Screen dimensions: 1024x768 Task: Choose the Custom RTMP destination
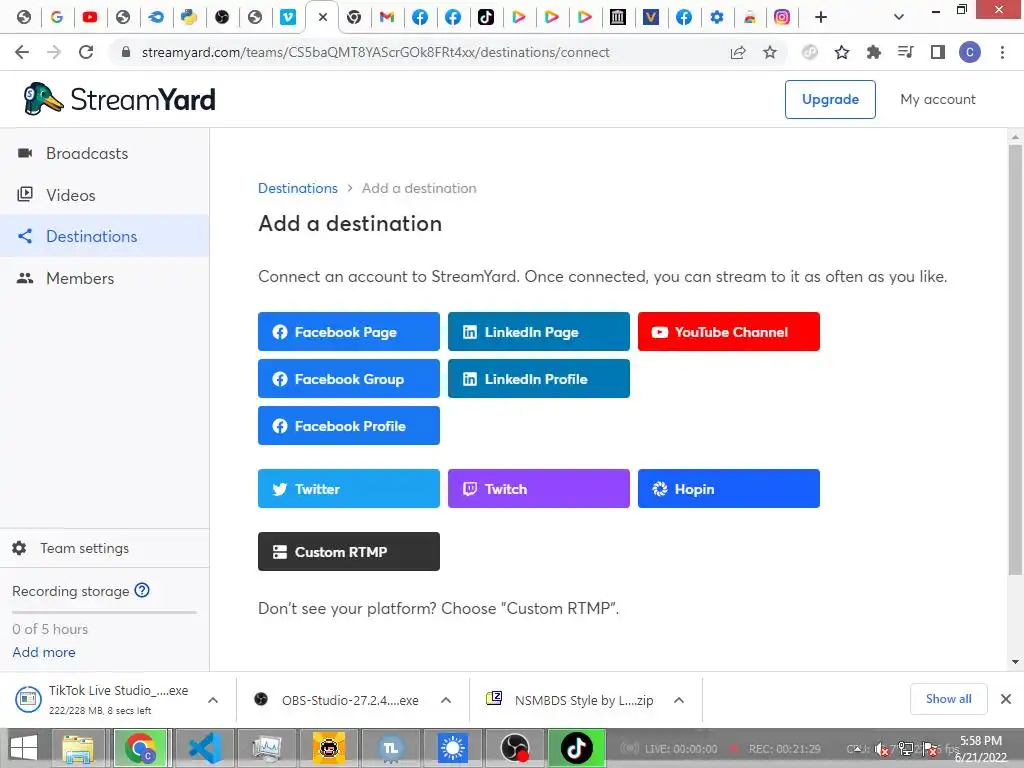tap(349, 552)
